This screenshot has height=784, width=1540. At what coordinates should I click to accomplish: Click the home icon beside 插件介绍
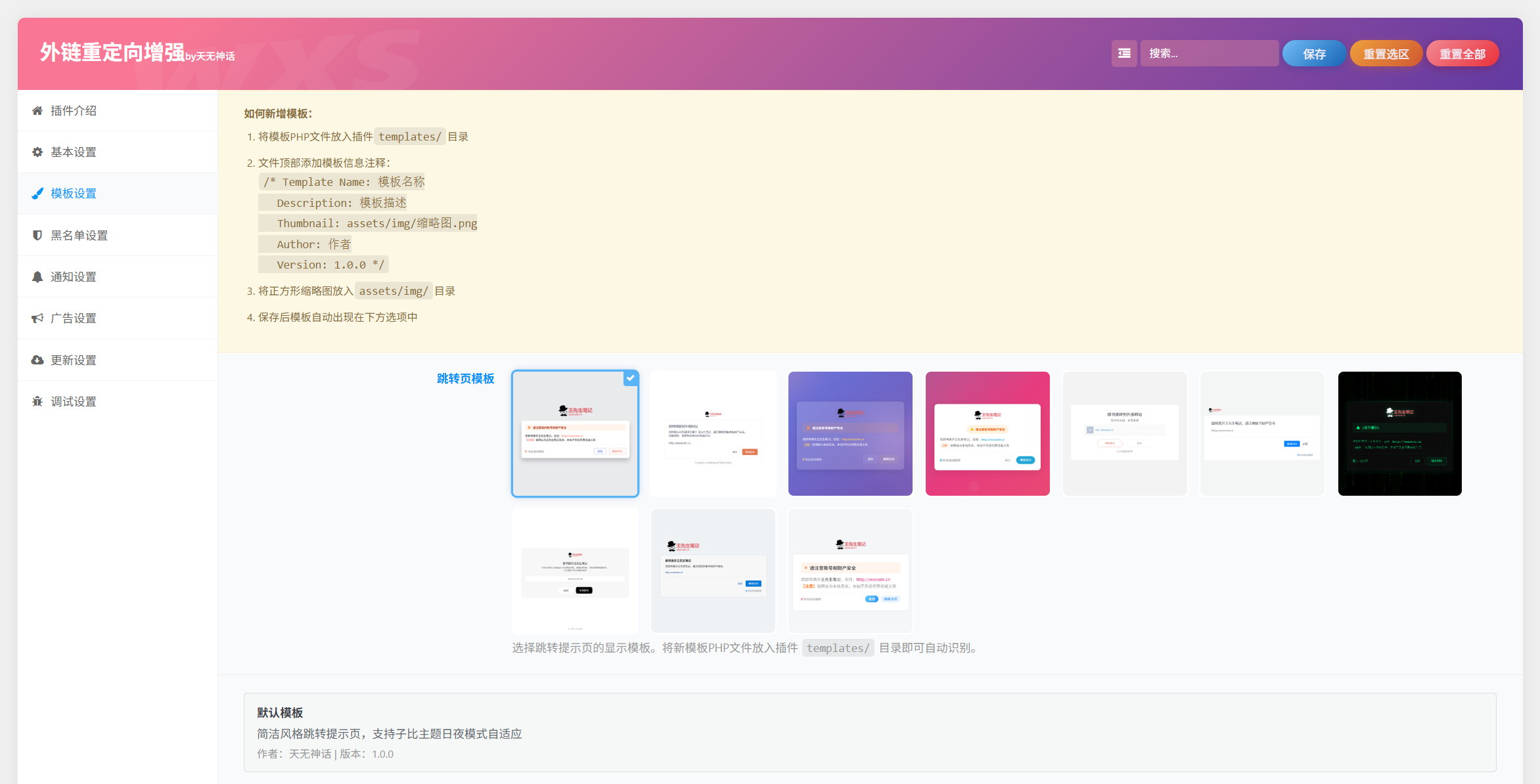coord(37,111)
